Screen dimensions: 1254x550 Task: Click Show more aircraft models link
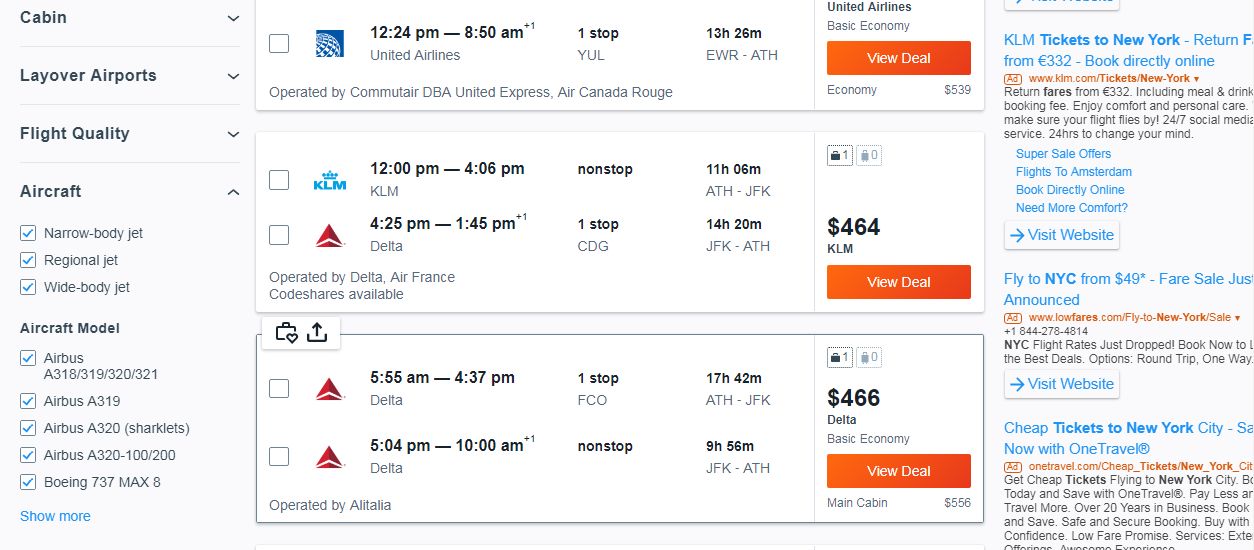tap(55, 516)
